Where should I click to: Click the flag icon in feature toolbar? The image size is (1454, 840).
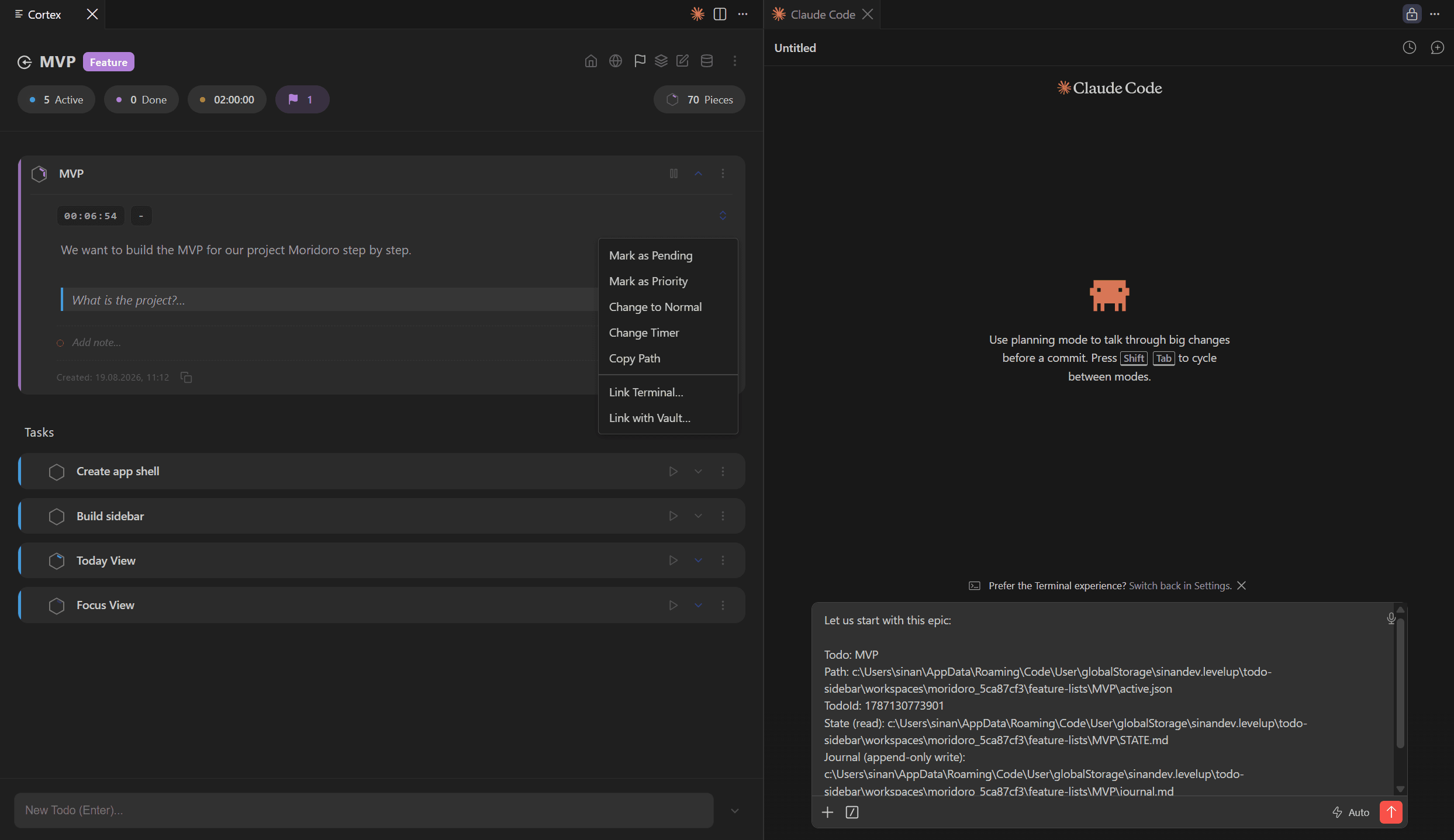tap(640, 61)
